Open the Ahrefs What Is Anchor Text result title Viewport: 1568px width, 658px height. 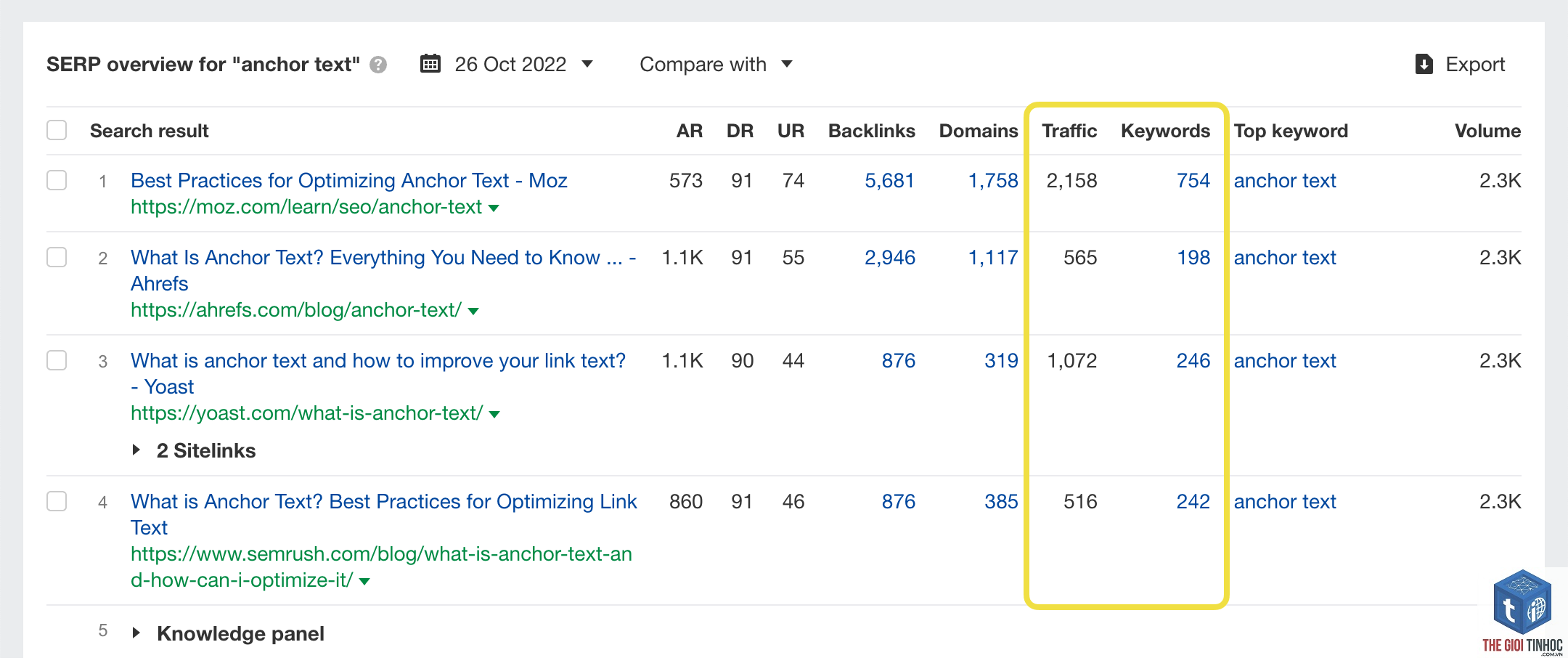383,270
